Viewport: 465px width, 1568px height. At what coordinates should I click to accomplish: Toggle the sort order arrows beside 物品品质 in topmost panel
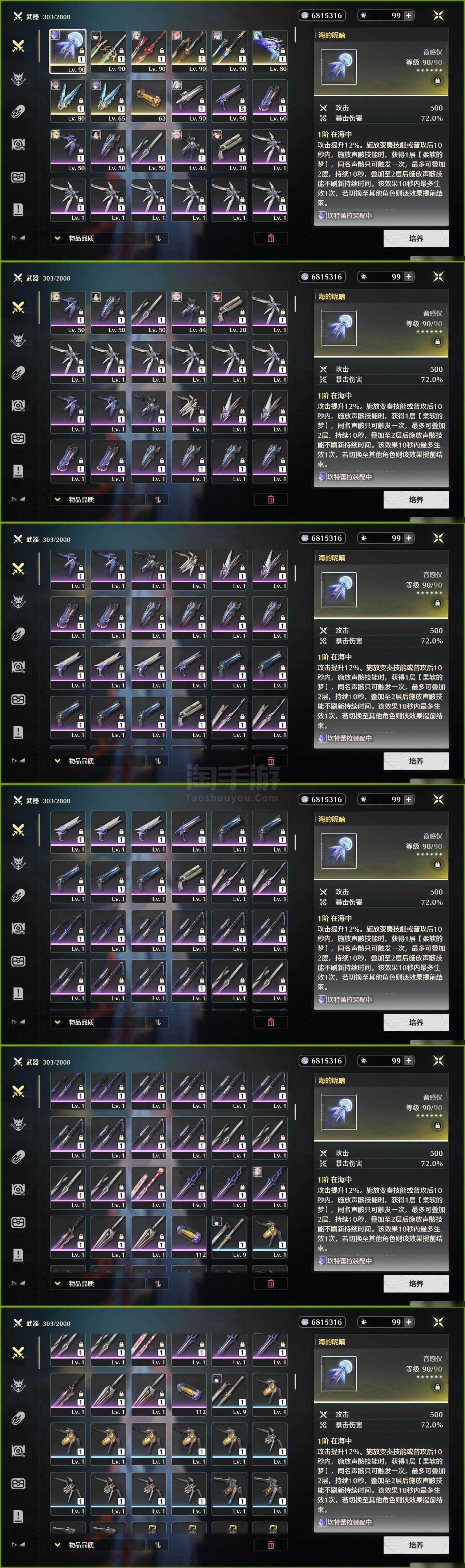[x=158, y=238]
